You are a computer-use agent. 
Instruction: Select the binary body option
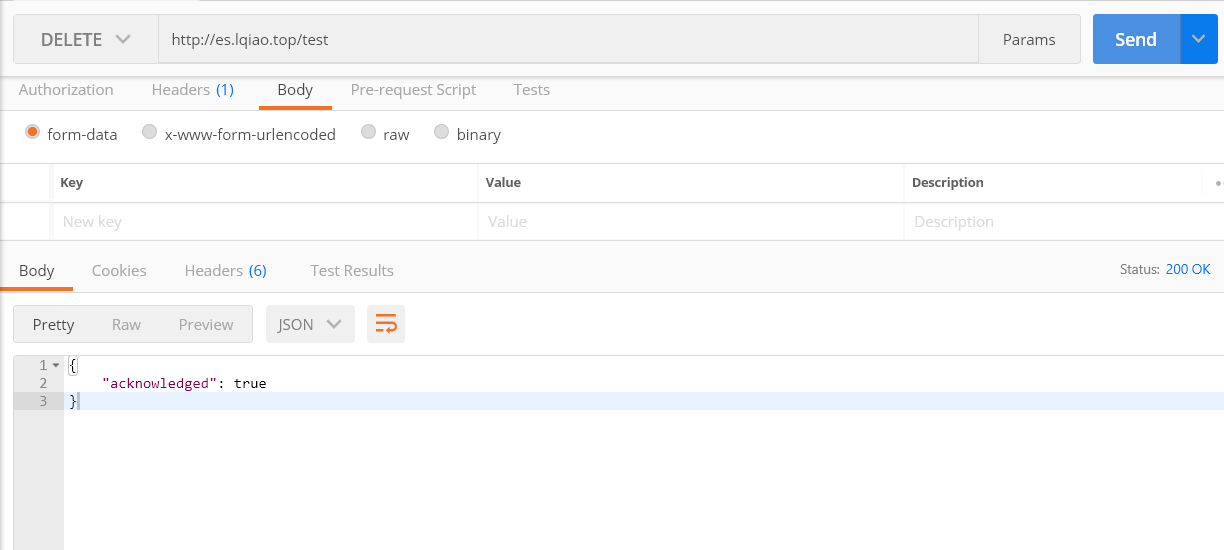(441, 132)
